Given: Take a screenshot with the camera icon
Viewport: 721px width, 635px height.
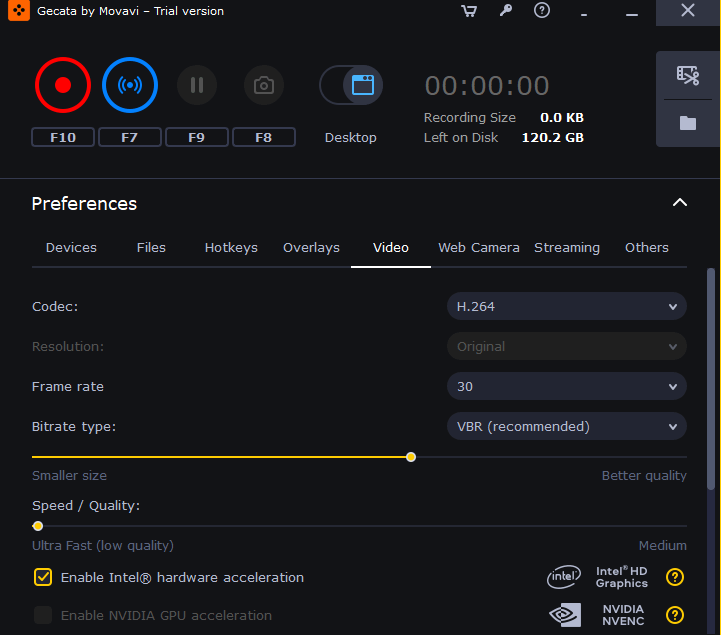Looking at the screenshot, I should click(x=264, y=85).
